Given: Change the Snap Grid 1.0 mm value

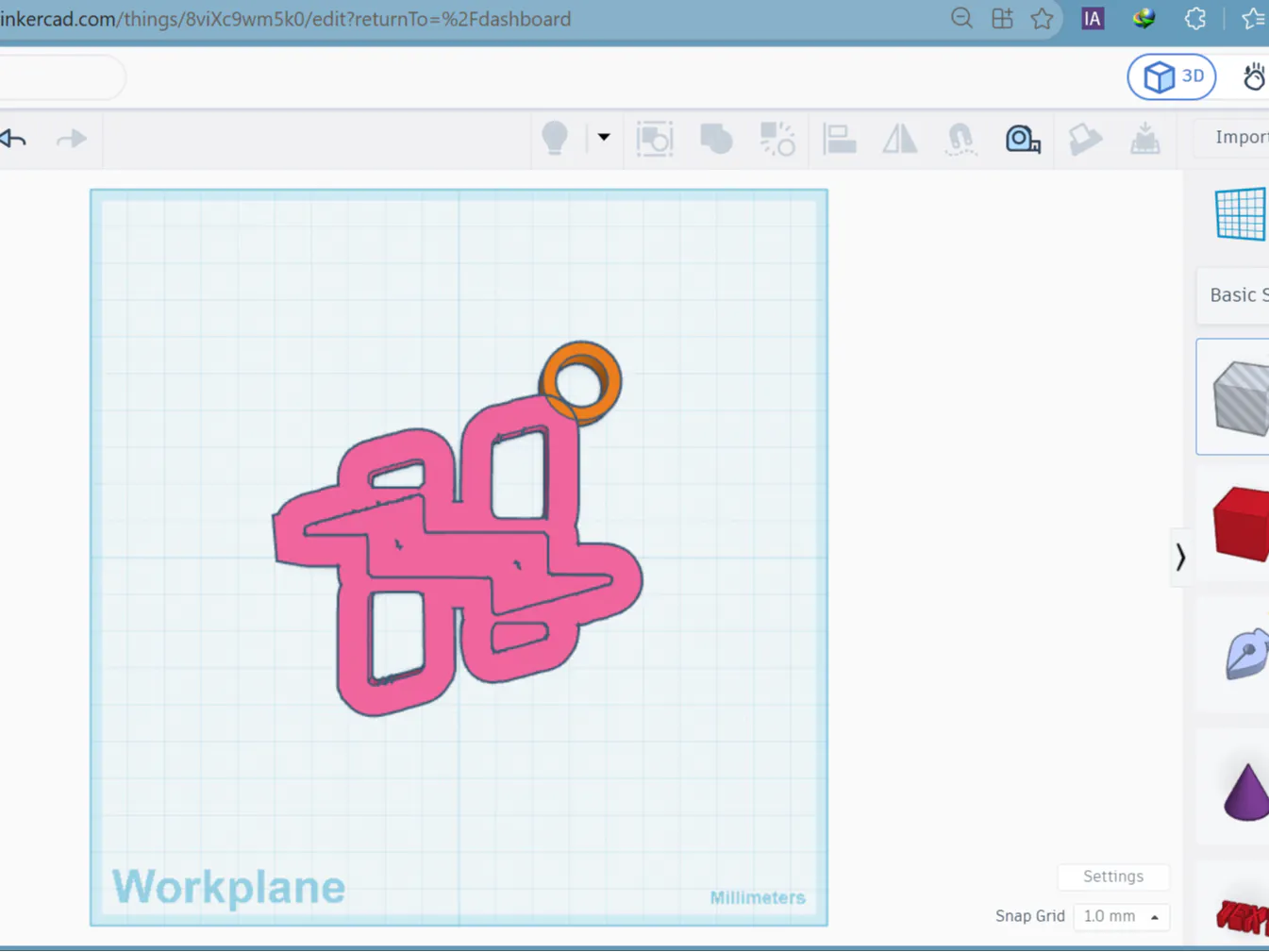Looking at the screenshot, I should pyautogui.click(x=1121, y=916).
